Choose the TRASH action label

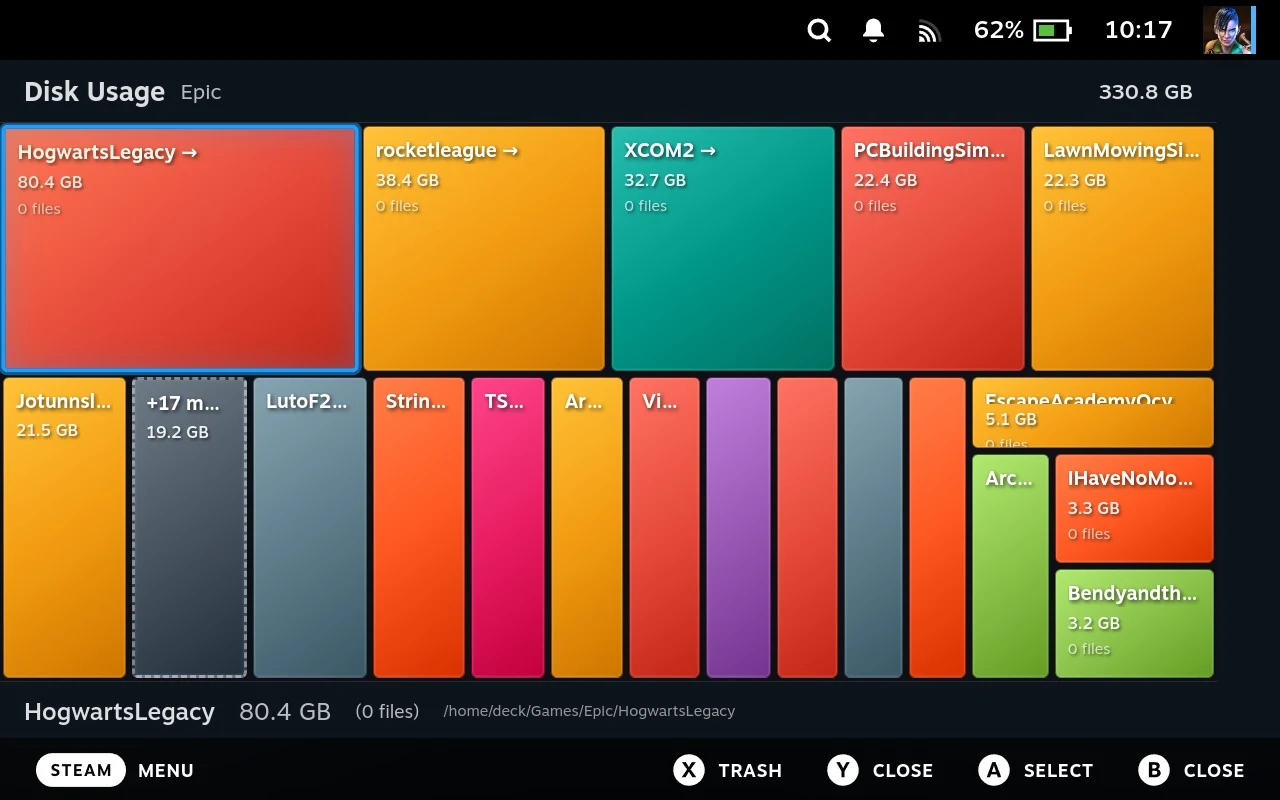click(x=750, y=771)
